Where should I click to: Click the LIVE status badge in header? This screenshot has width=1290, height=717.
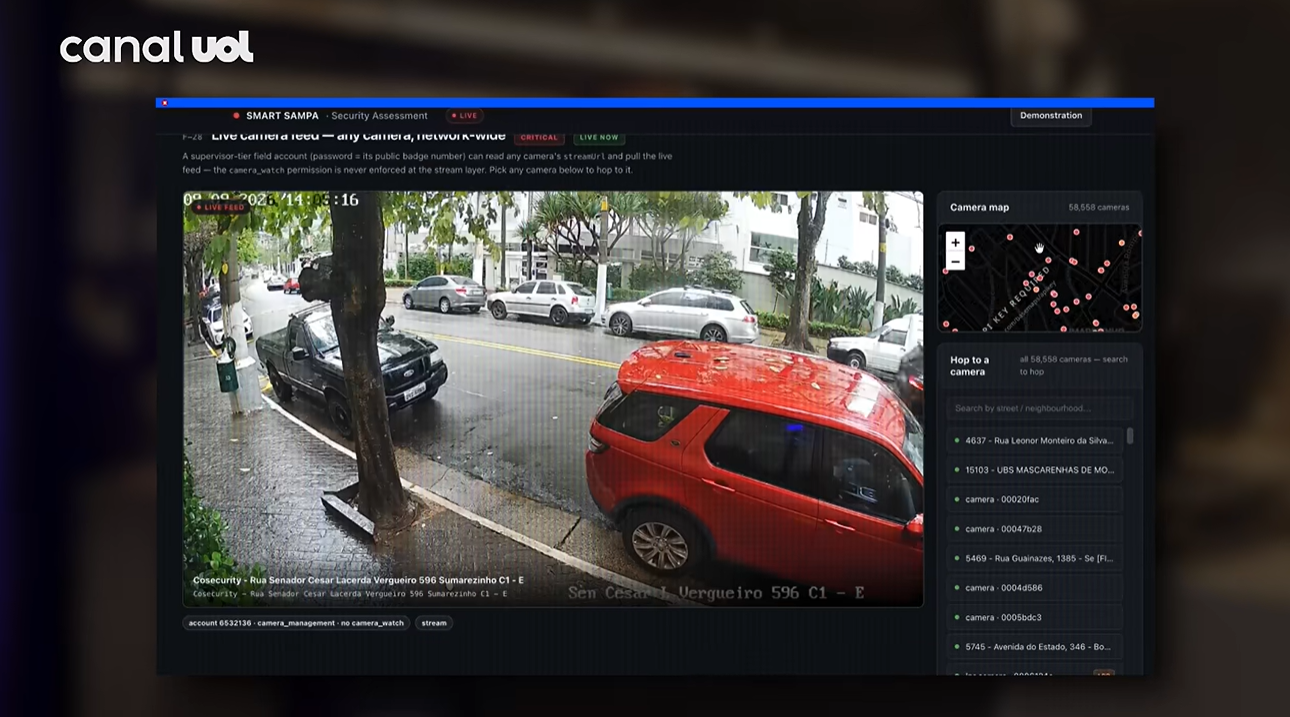(464, 116)
